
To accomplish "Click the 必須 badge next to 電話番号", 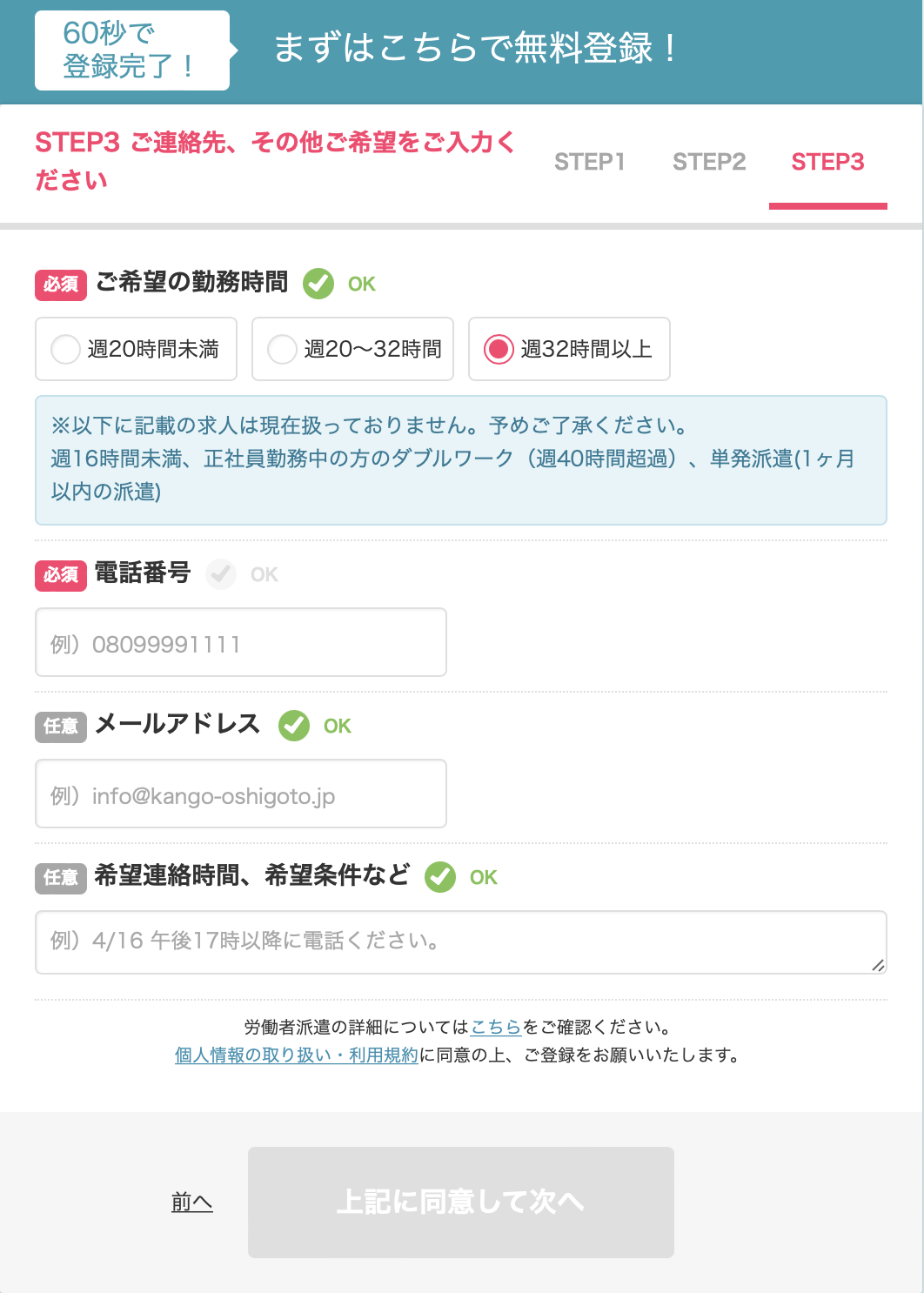I will 61,575.
